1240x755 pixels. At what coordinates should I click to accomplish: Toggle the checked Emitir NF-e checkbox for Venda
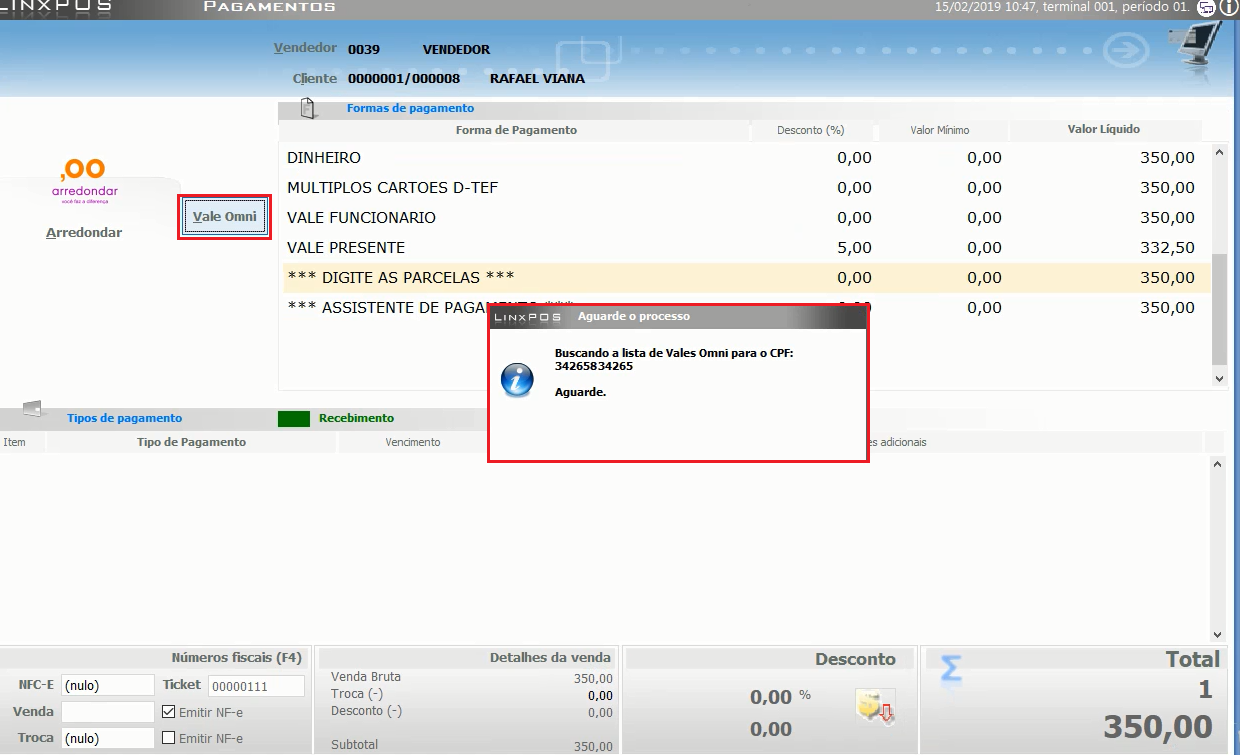168,712
